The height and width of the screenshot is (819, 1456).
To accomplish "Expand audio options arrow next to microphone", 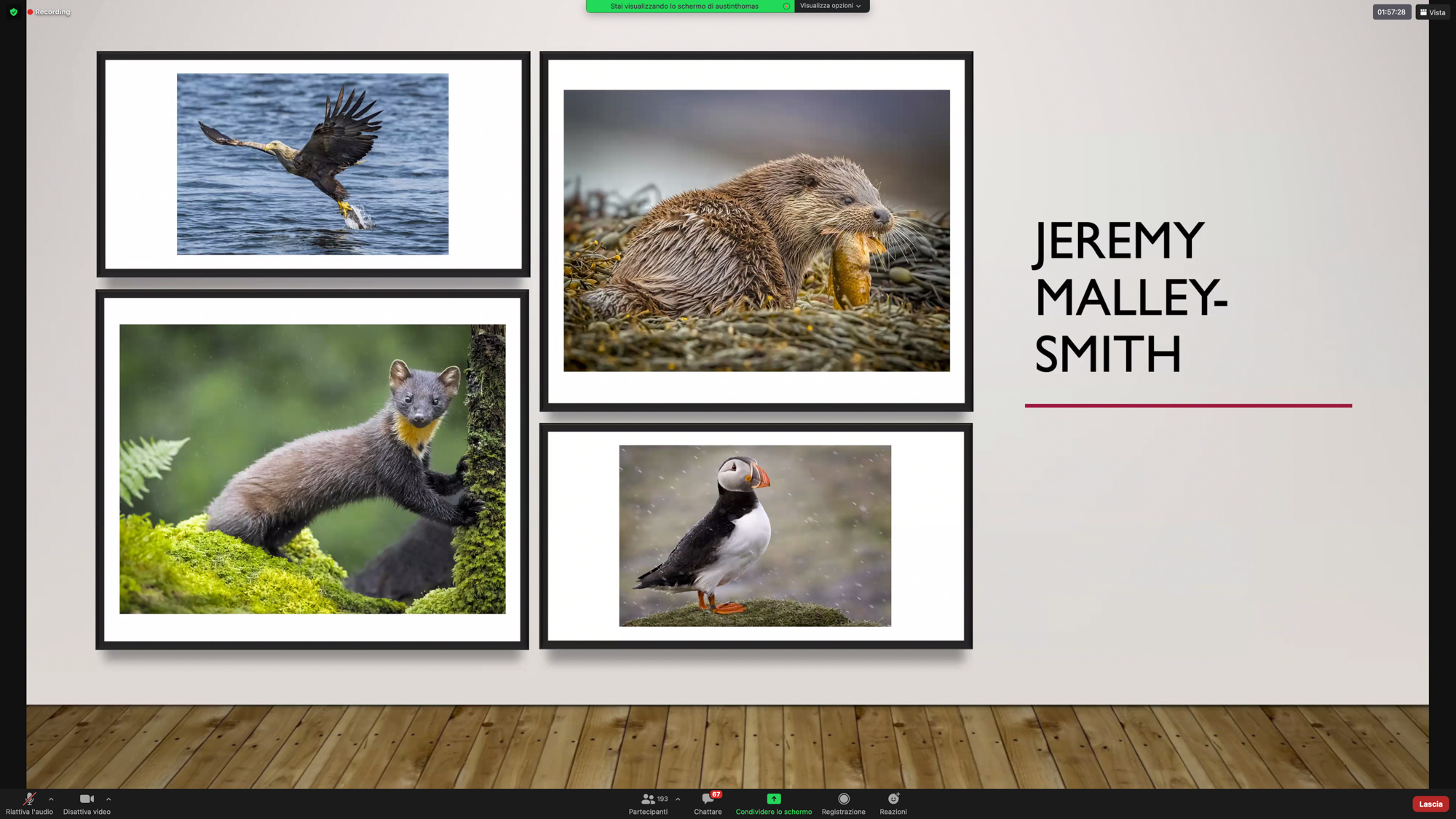I will [x=51, y=799].
